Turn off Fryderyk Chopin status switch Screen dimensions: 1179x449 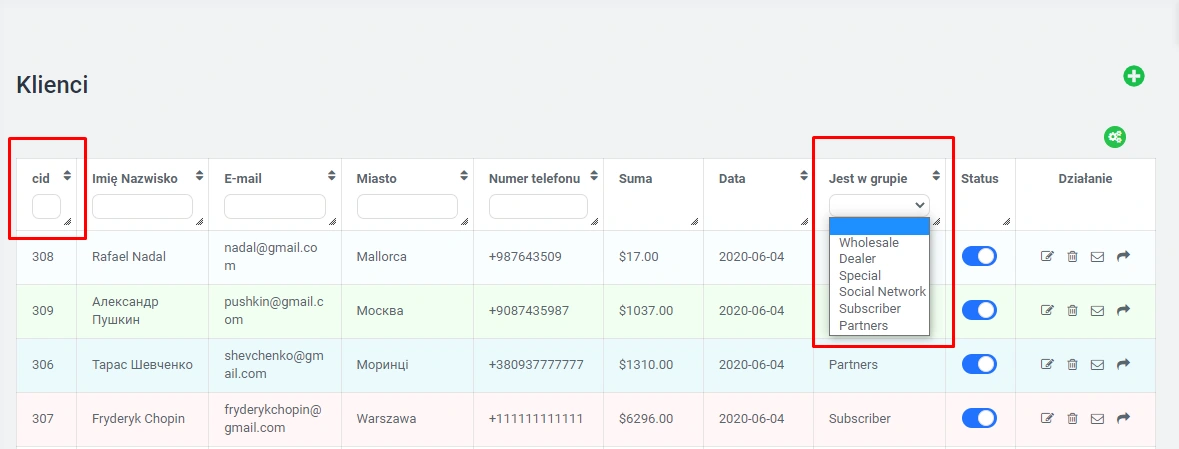pos(979,418)
